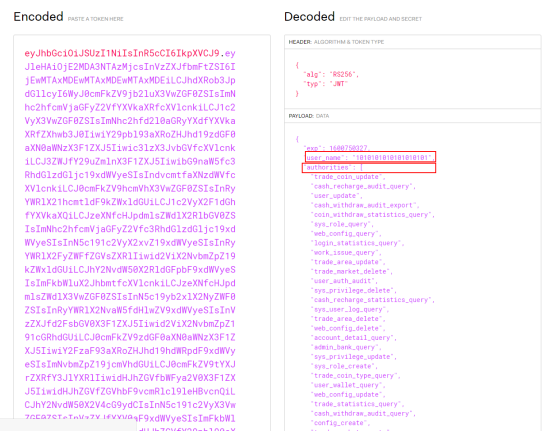Viewport: 554px width, 432px height.
Task: Click encoded line starting aXN0aWNzX3F1ZXJ5Iiwic3lz
Action: click(x=130, y=148)
